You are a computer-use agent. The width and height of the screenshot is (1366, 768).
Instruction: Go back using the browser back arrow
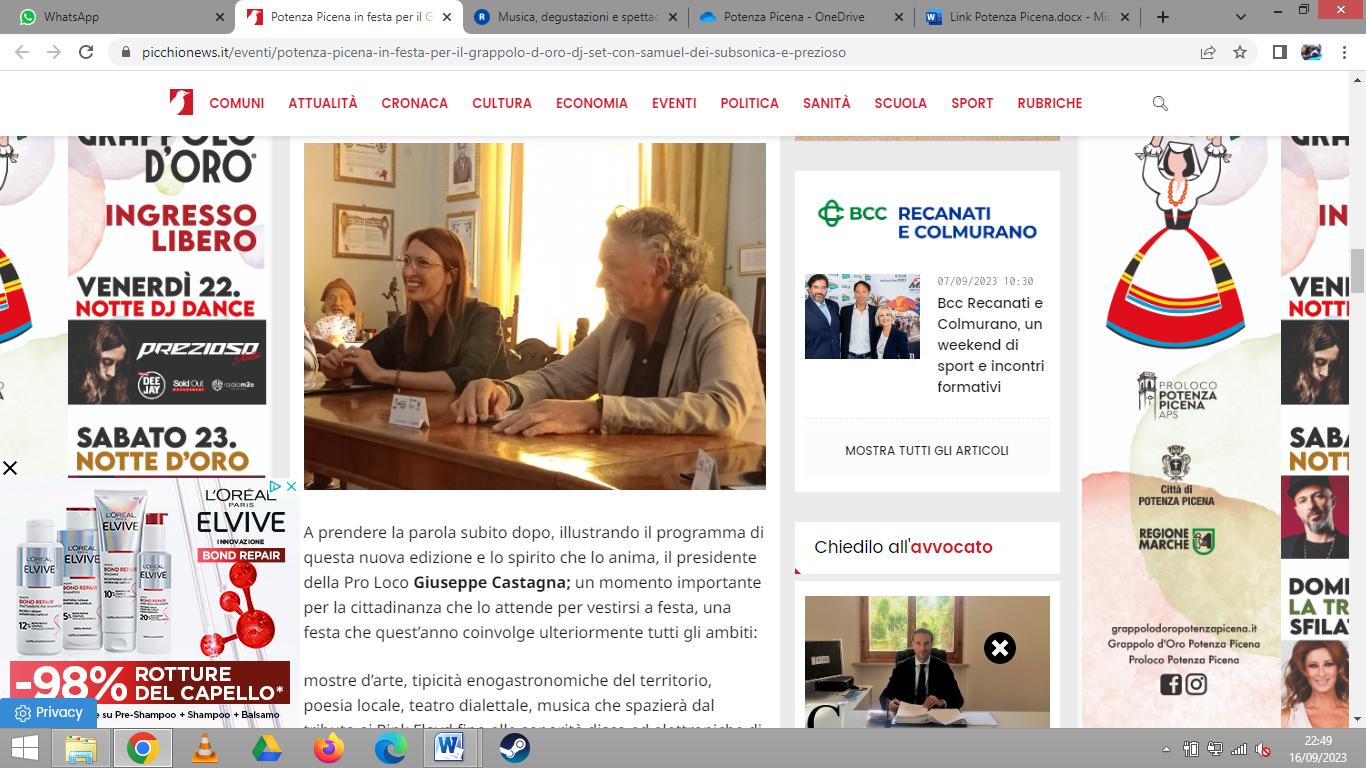[22, 52]
